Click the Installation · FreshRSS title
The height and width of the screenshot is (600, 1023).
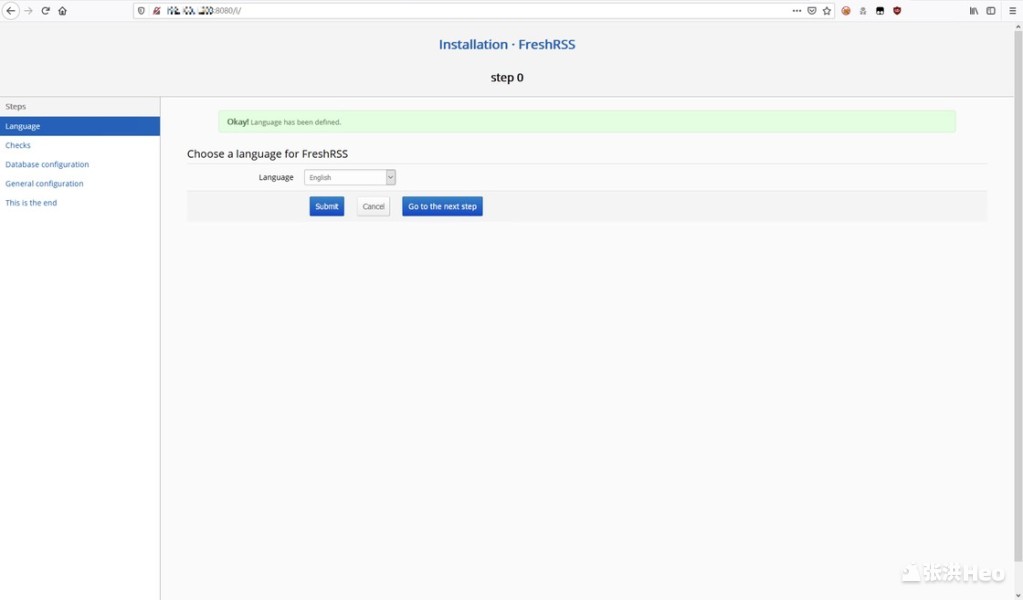(507, 44)
